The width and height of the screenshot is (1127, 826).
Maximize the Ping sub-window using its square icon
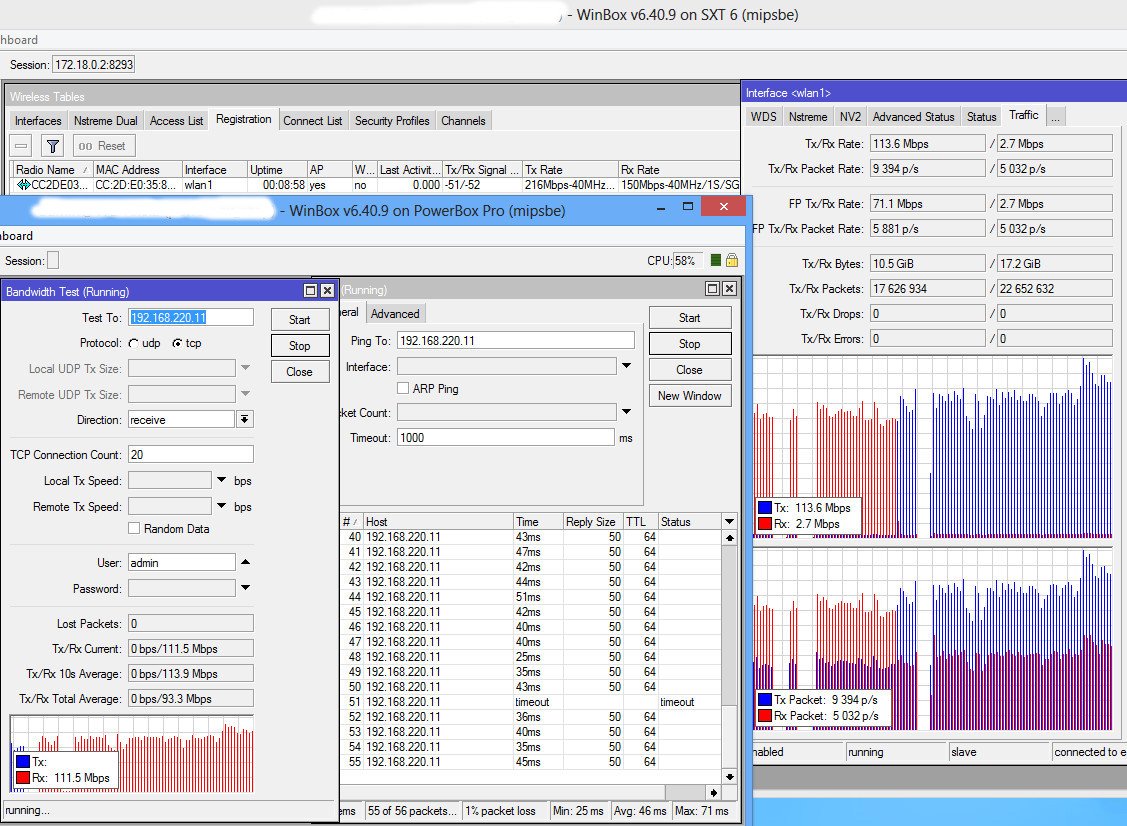pyautogui.click(x=712, y=288)
